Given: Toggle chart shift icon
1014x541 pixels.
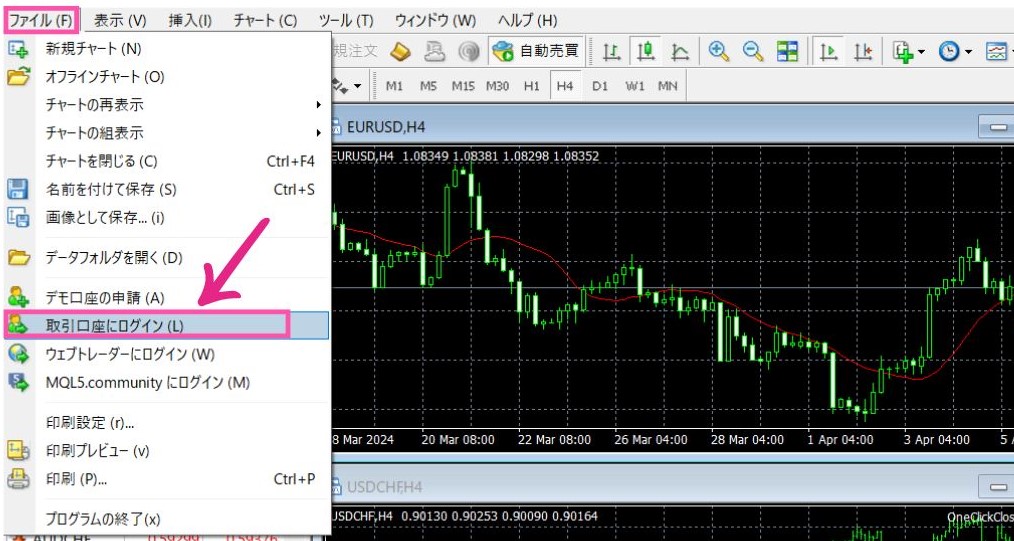Looking at the screenshot, I should pyautogui.click(x=863, y=50).
